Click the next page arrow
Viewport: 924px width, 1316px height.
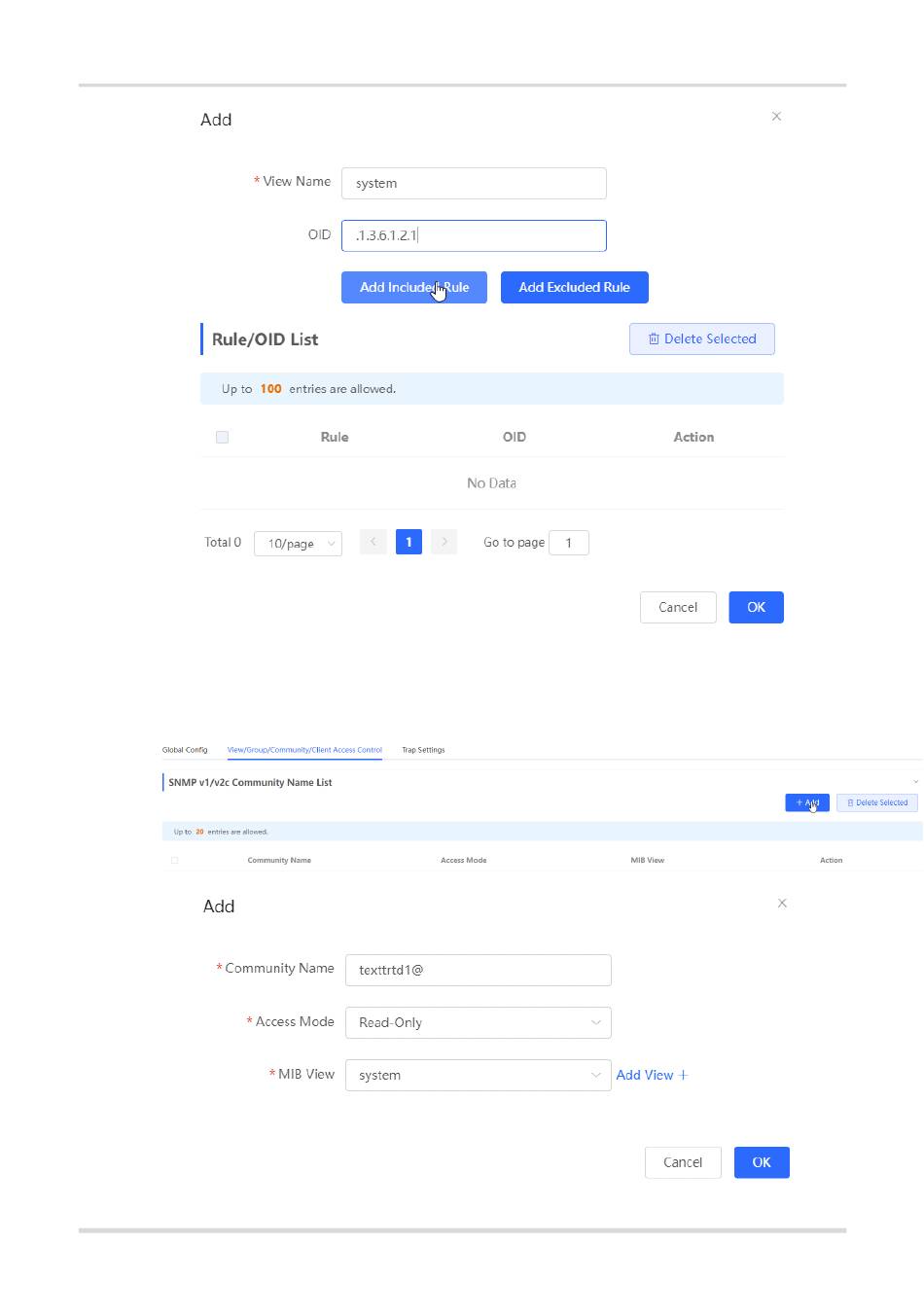coord(444,543)
